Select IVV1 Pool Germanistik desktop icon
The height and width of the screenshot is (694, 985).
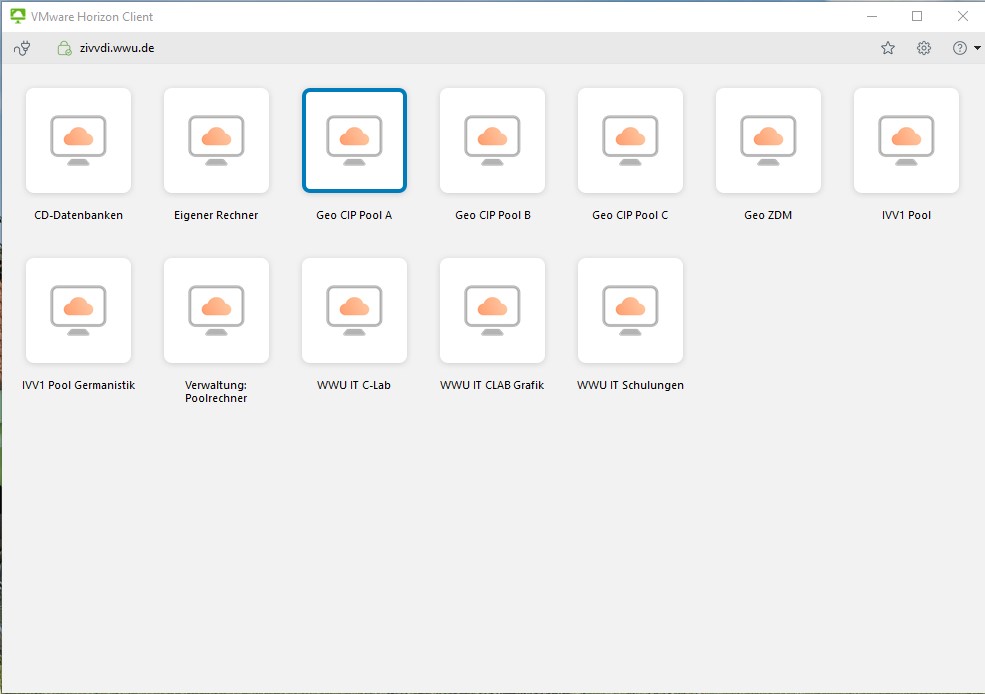pos(78,310)
